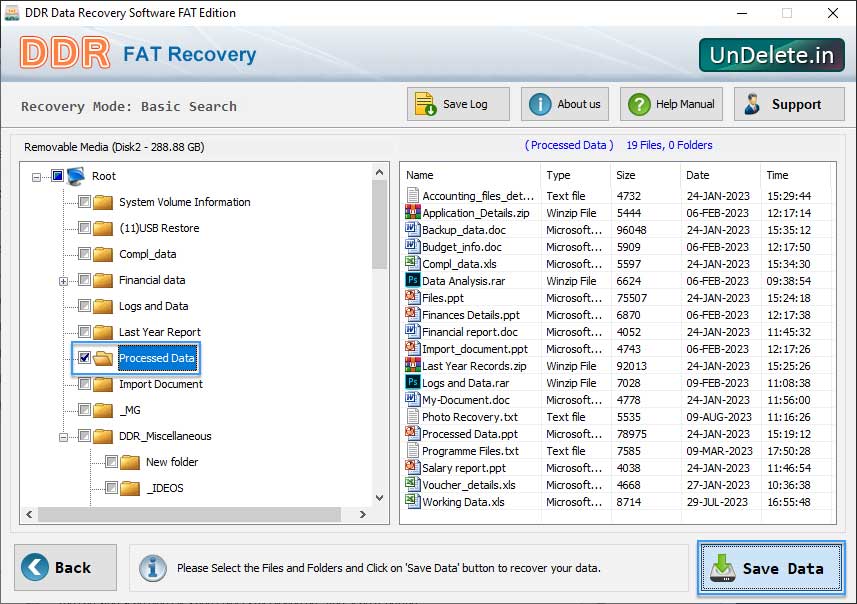Collapse the Root tree node
857x604 pixels.
click(x=36, y=177)
